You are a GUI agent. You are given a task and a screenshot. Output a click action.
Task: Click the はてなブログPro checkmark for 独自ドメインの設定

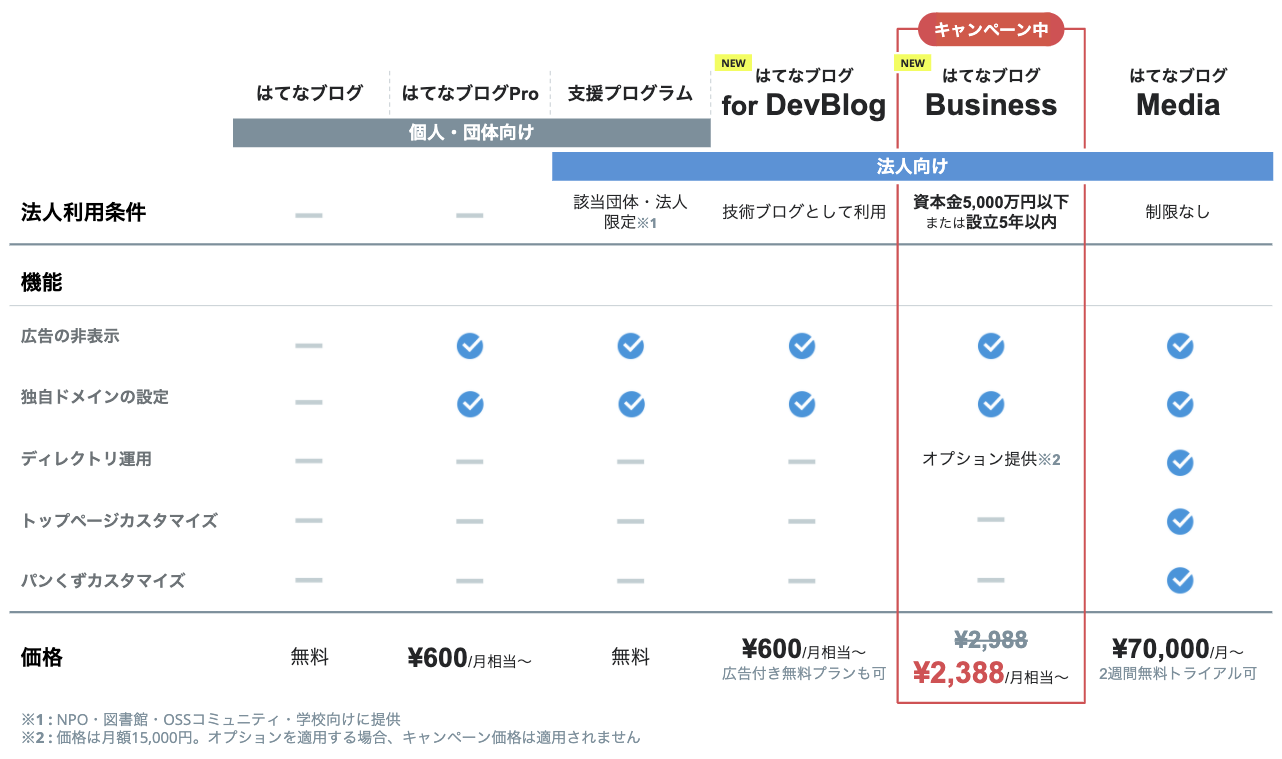pos(470,404)
